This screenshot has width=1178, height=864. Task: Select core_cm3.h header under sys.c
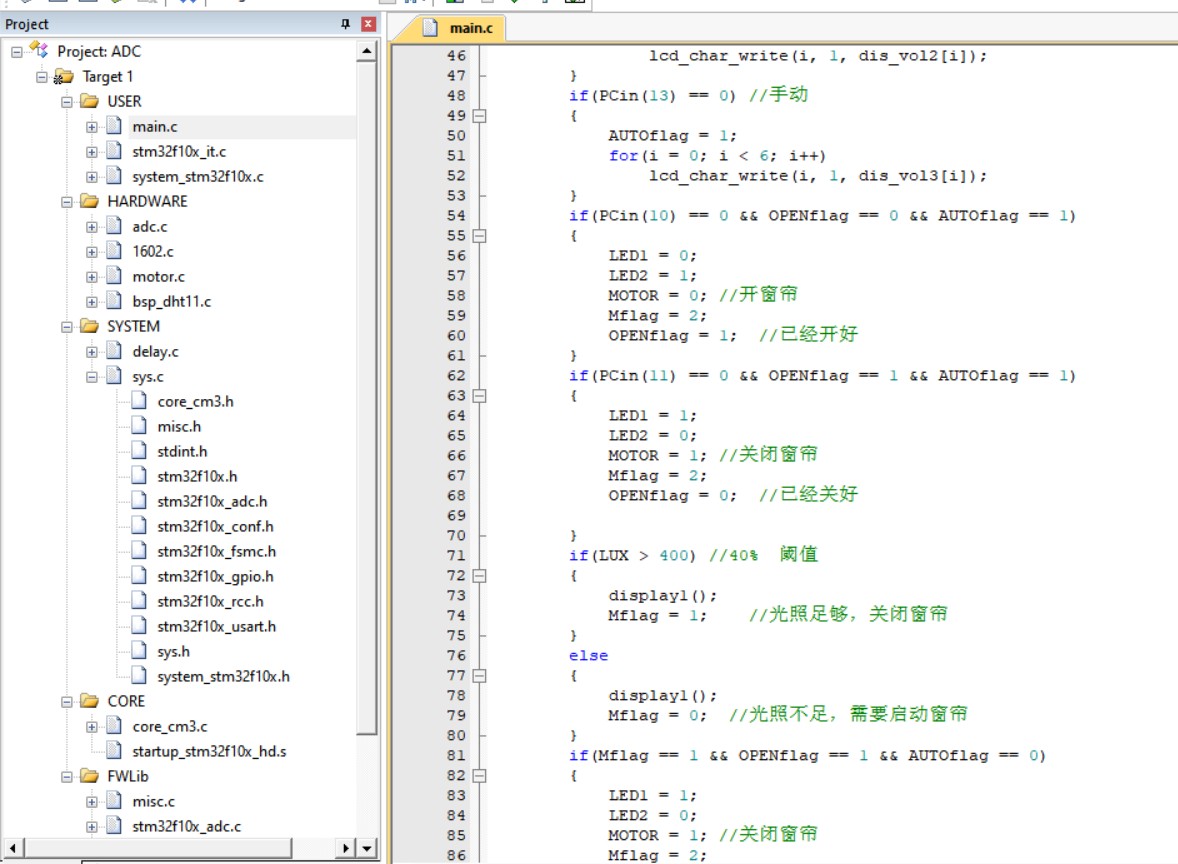(195, 402)
